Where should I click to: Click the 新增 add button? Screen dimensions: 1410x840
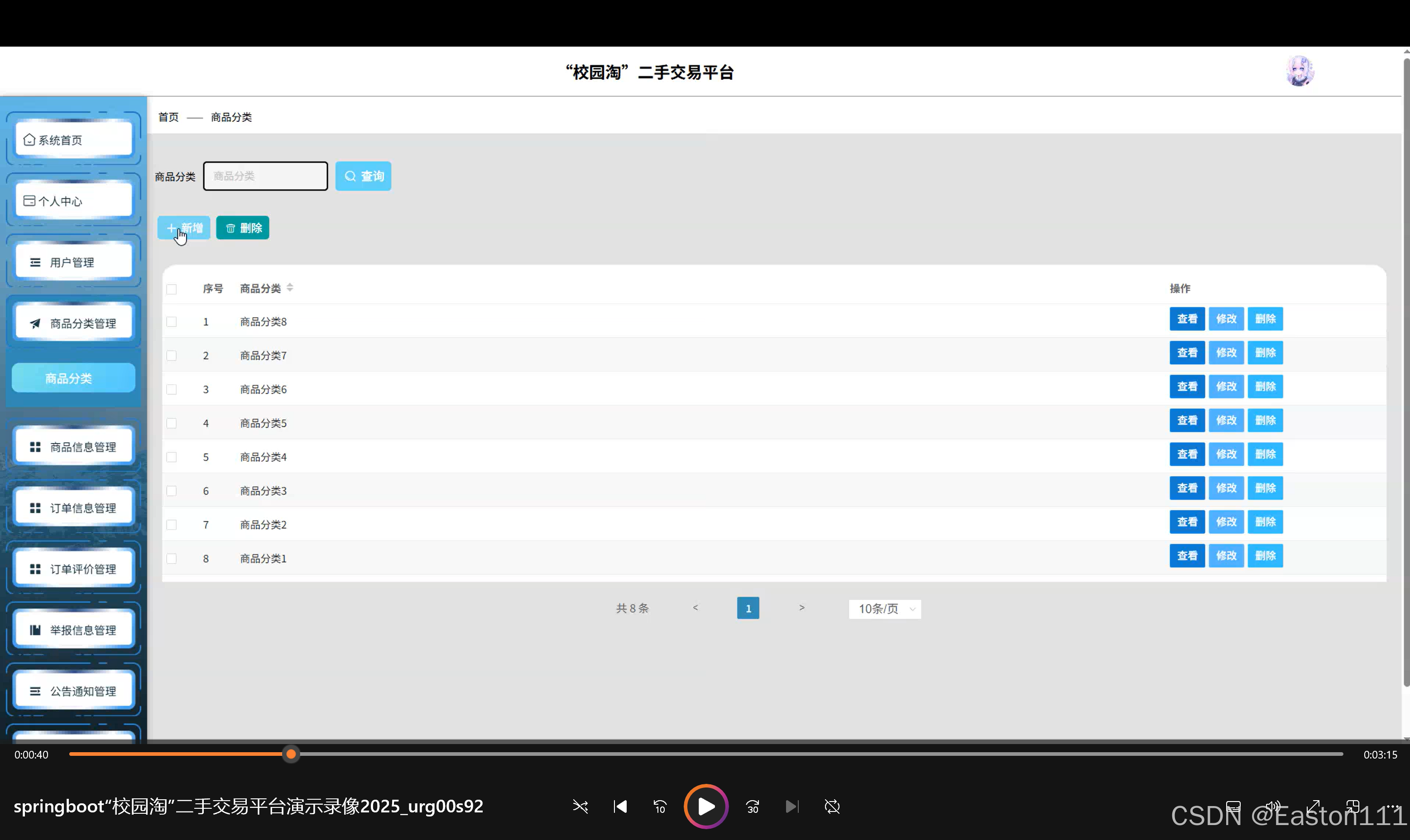tap(183, 228)
